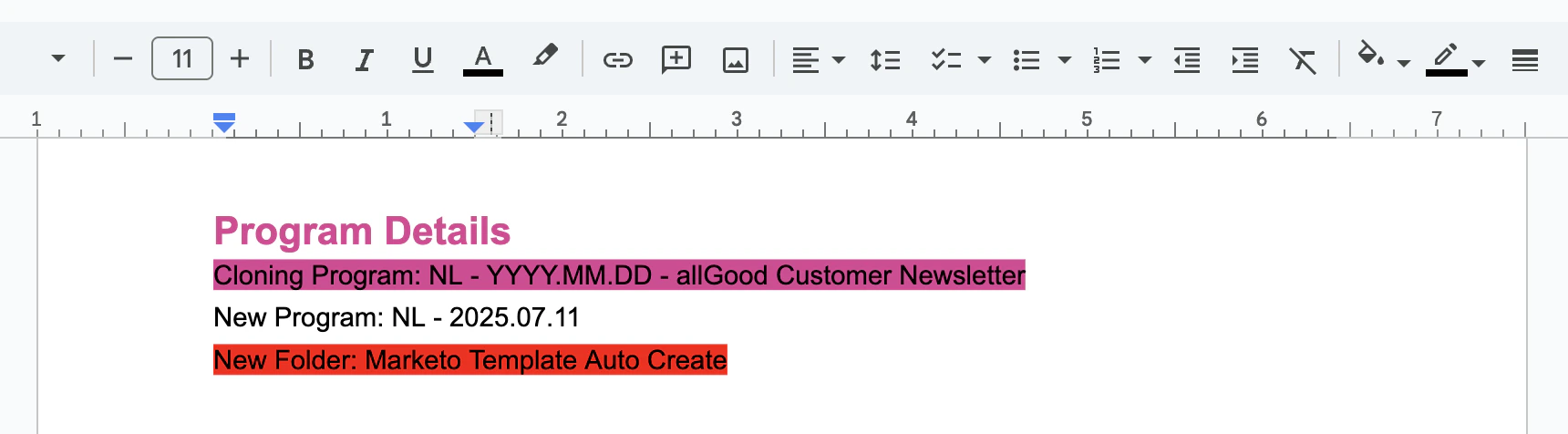The image size is (1568, 434).
Task: Click the font size field showing 11
Action: tap(182, 58)
